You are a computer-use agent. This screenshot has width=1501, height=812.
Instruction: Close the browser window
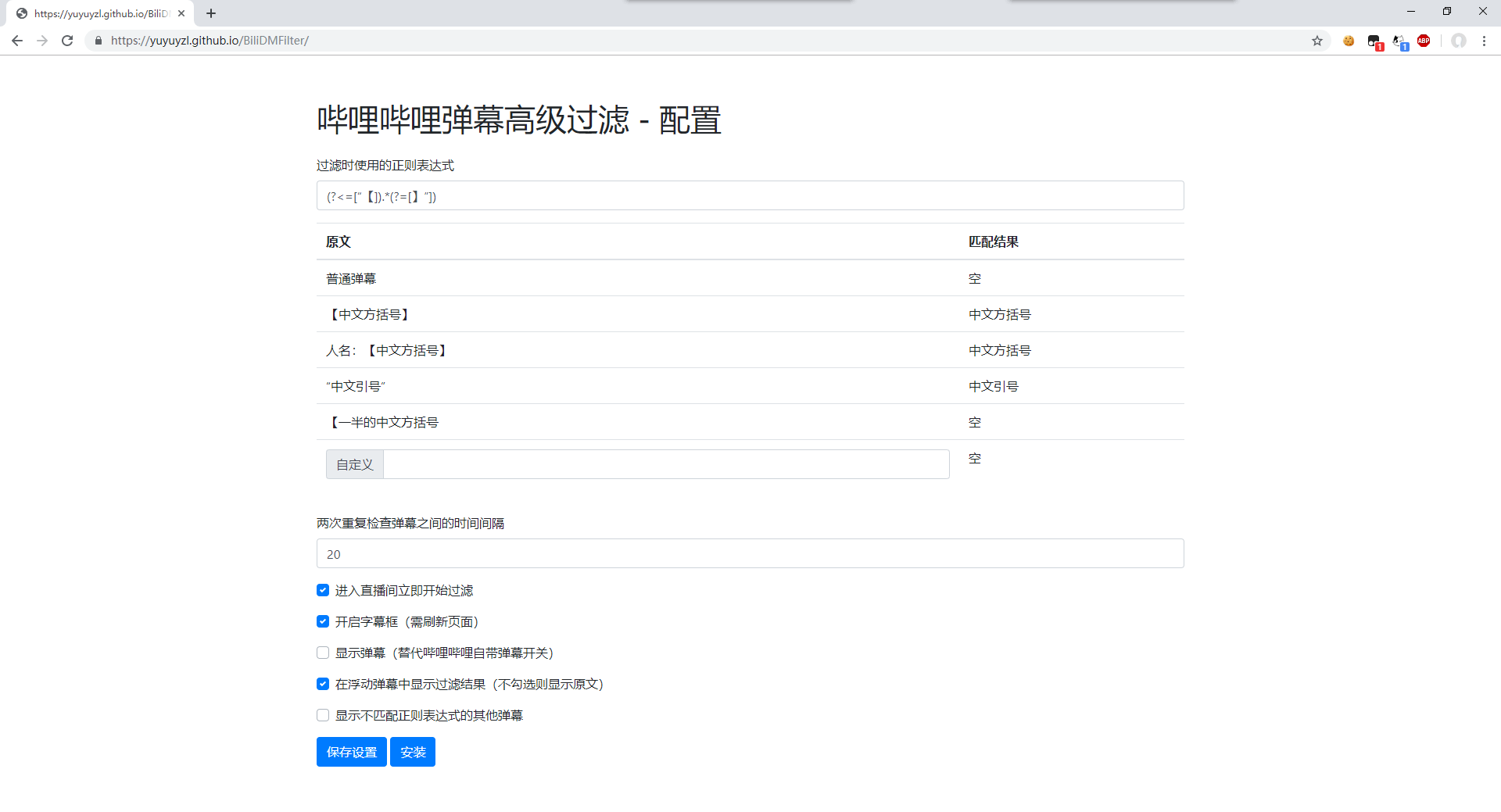1483,11
